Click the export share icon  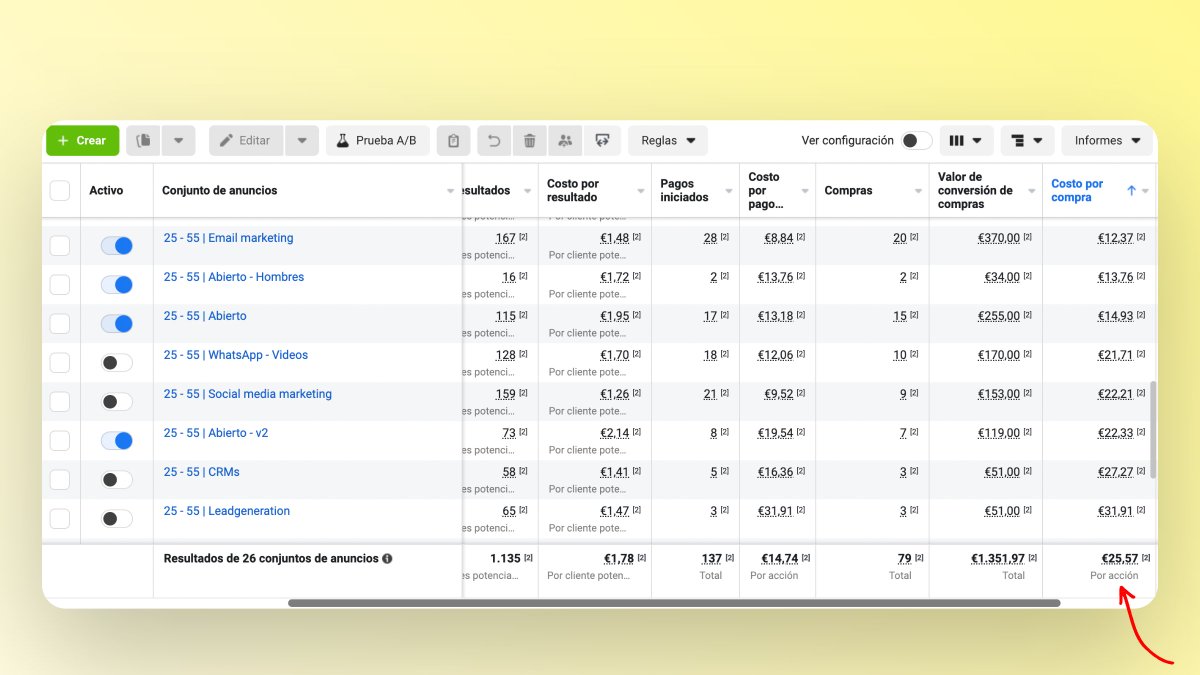point(603,141)
